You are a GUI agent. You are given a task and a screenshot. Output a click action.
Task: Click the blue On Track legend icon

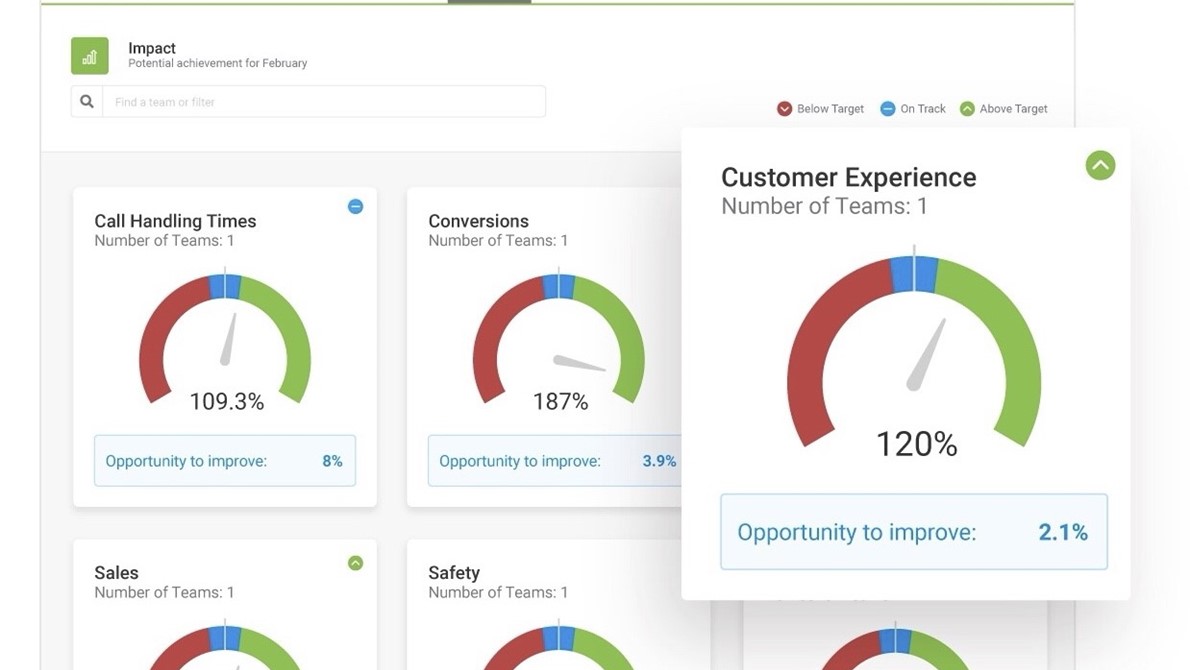pyautogui.click(x=887, y=109)
